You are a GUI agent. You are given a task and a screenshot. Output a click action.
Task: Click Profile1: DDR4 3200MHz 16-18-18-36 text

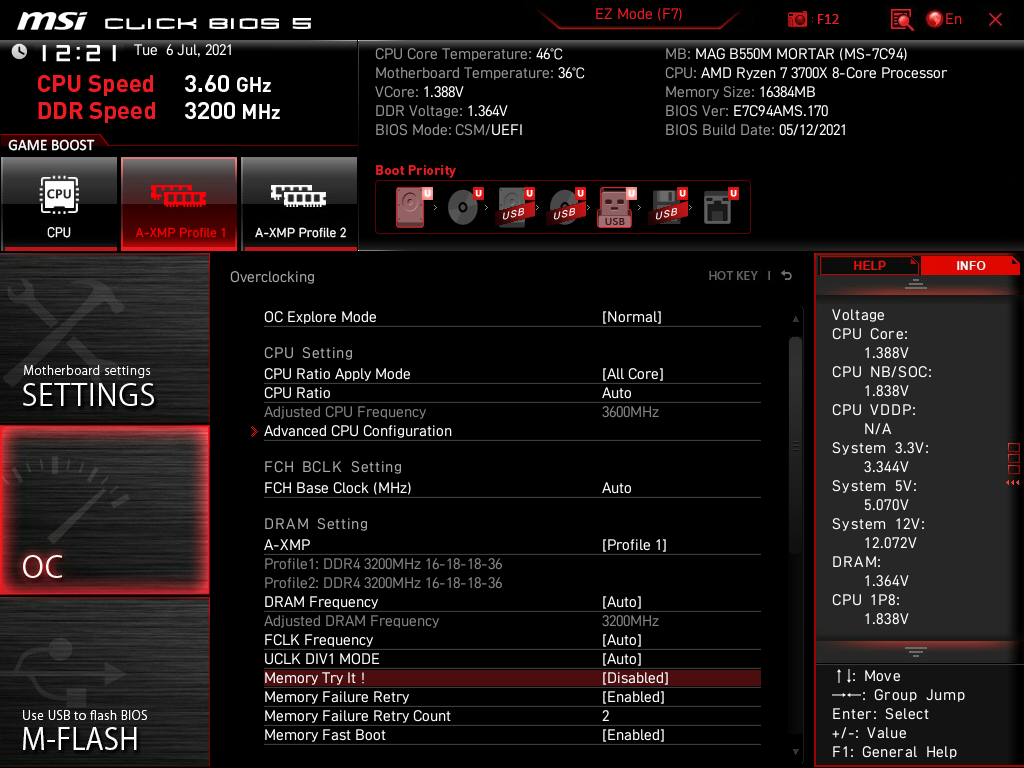[x=383, y=564]
